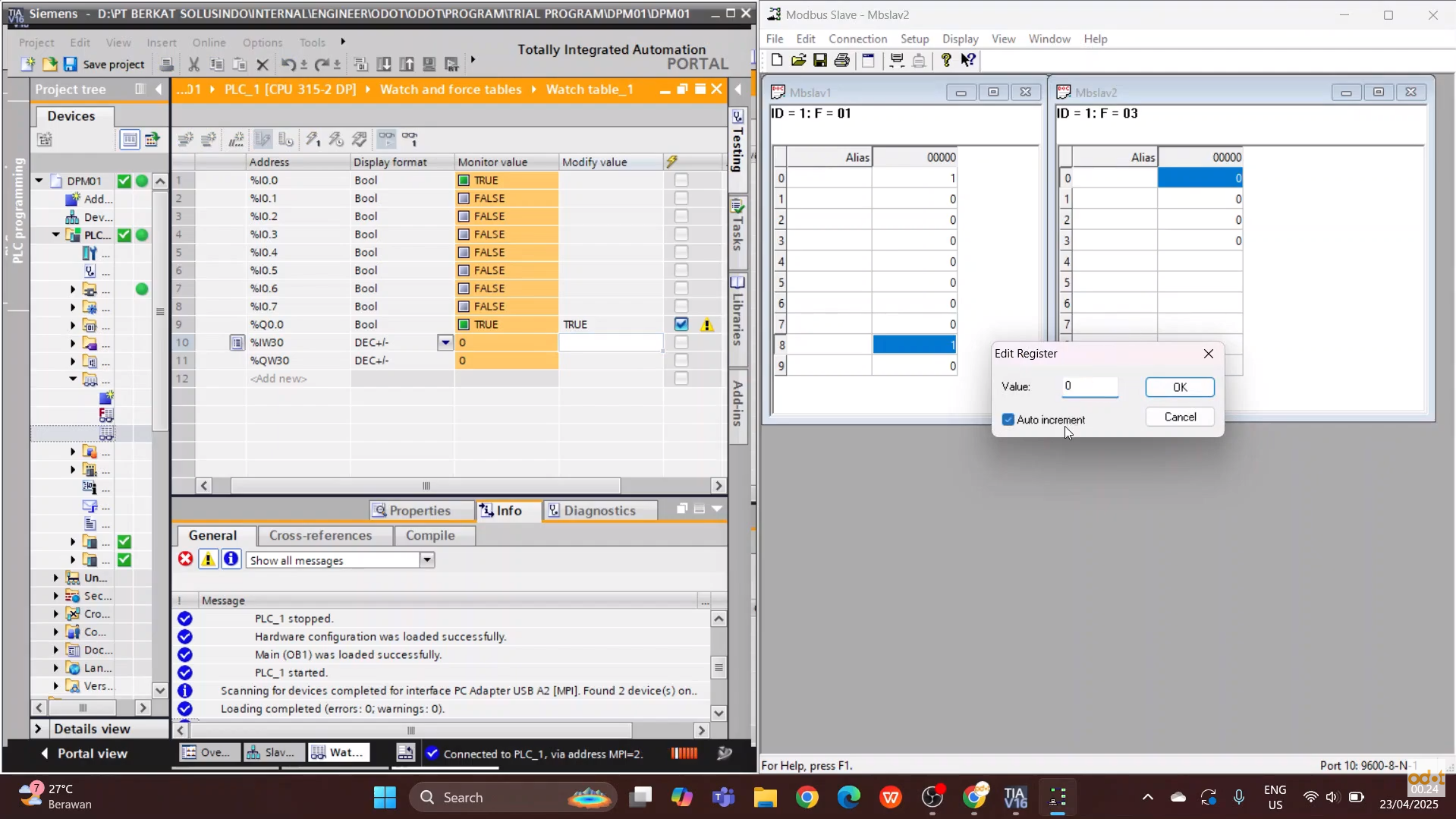Click Modify once and now lightning icon
This screenshot has width=1456, height=819.
[313, 139]
